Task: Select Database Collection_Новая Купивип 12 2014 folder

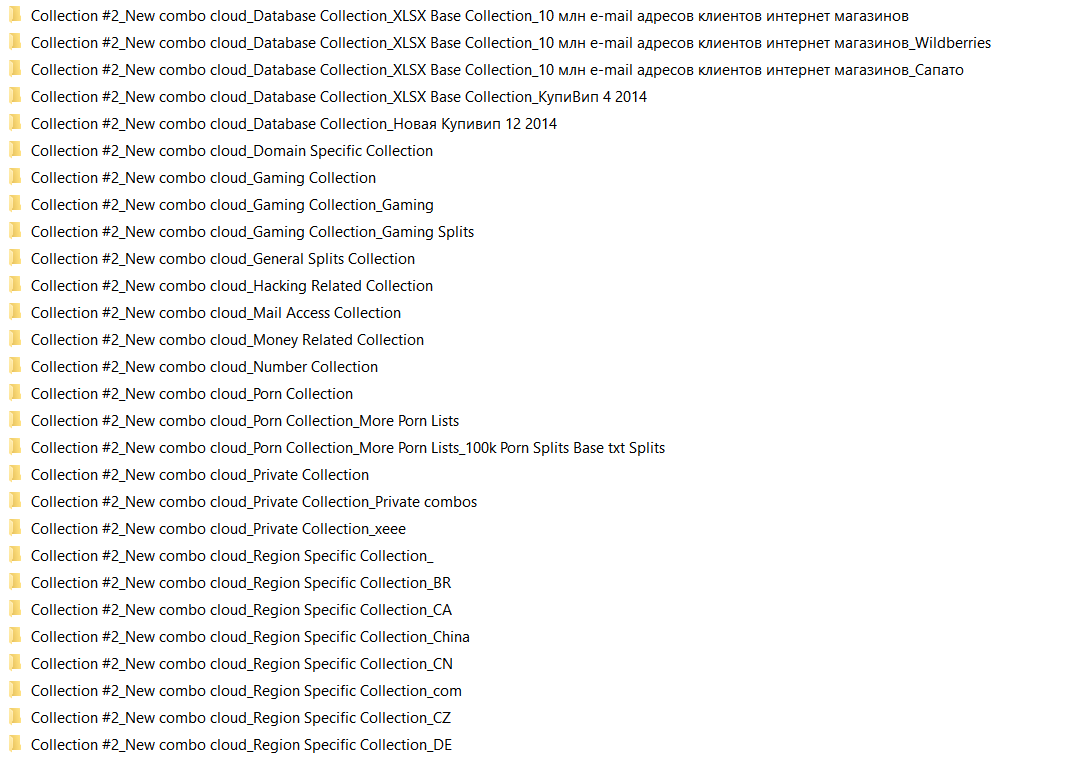Action: 294,124
